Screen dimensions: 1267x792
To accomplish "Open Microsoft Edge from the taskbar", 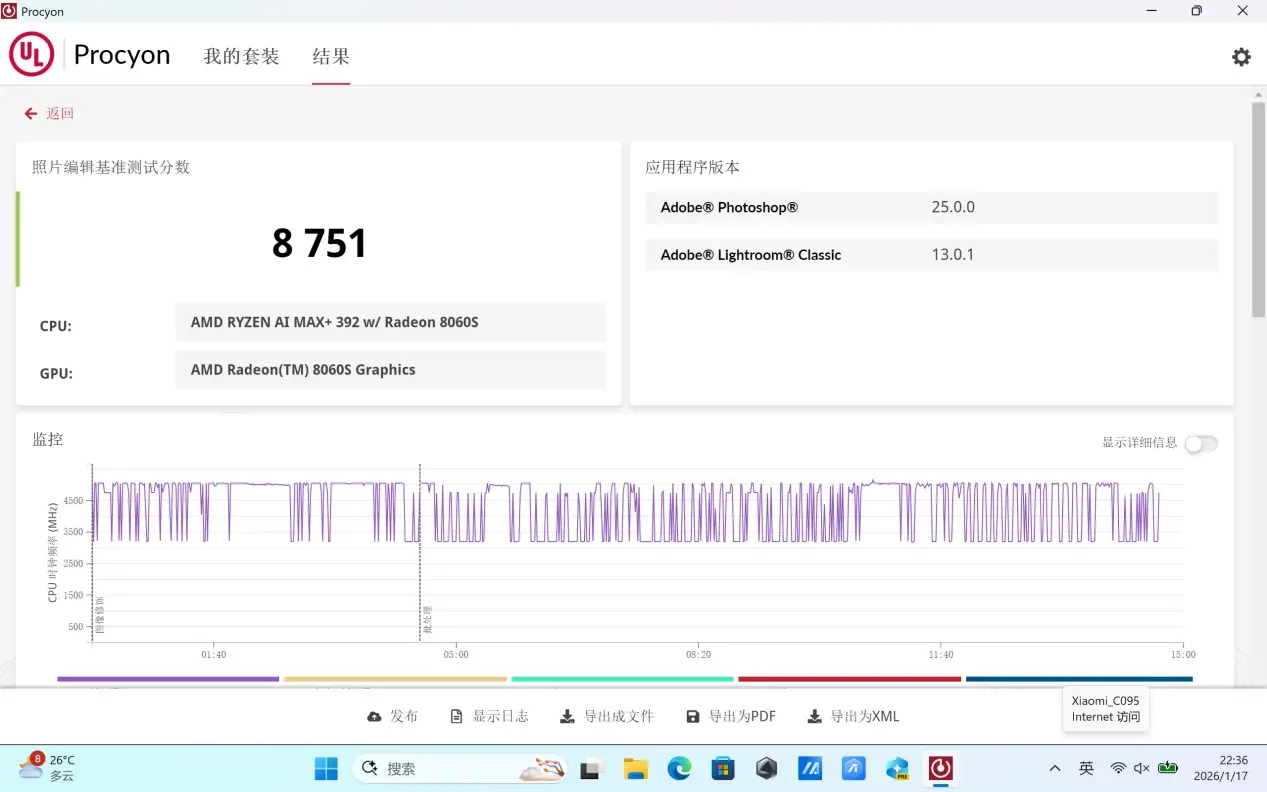I will tap(679, 769).
